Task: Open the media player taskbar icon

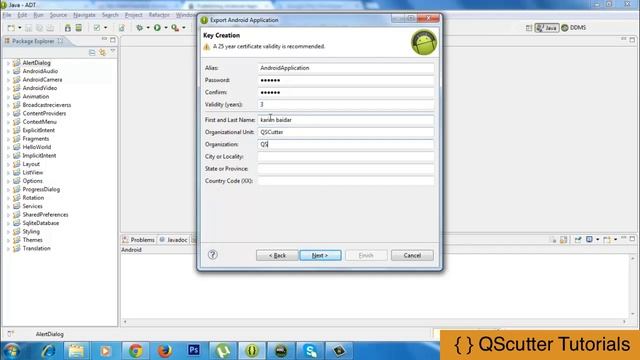Action: [x=106, y=351]
